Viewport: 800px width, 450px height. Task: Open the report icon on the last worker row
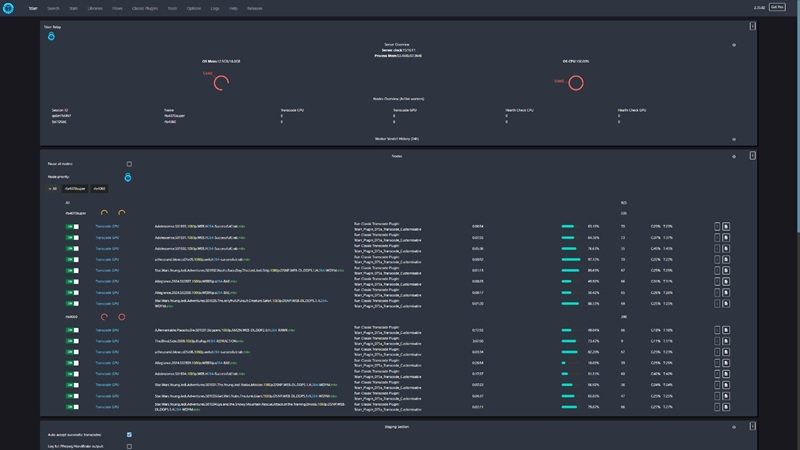(x=727, y=408)
